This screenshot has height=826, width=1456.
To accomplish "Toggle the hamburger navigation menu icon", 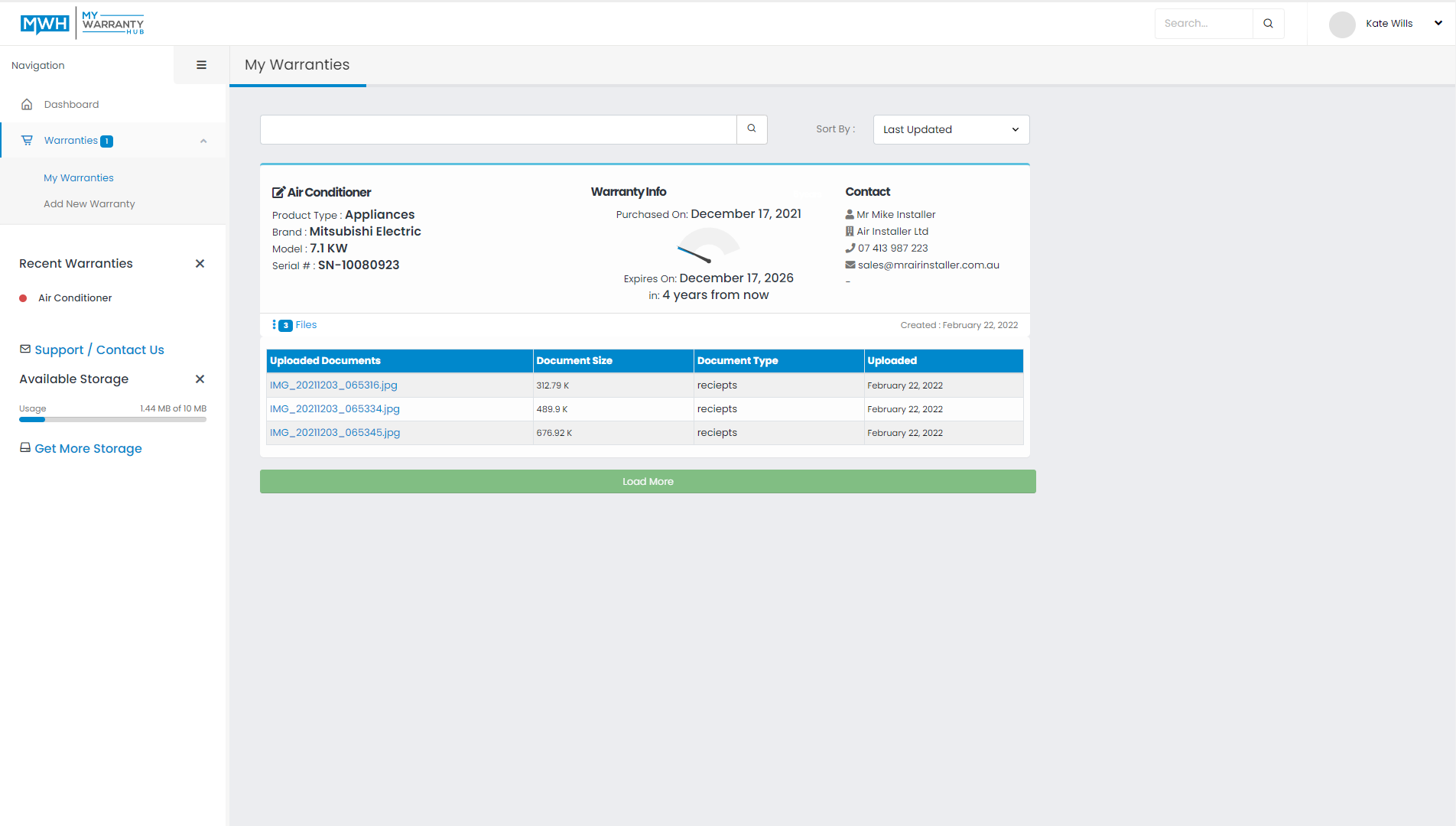I will click(201, 65).
